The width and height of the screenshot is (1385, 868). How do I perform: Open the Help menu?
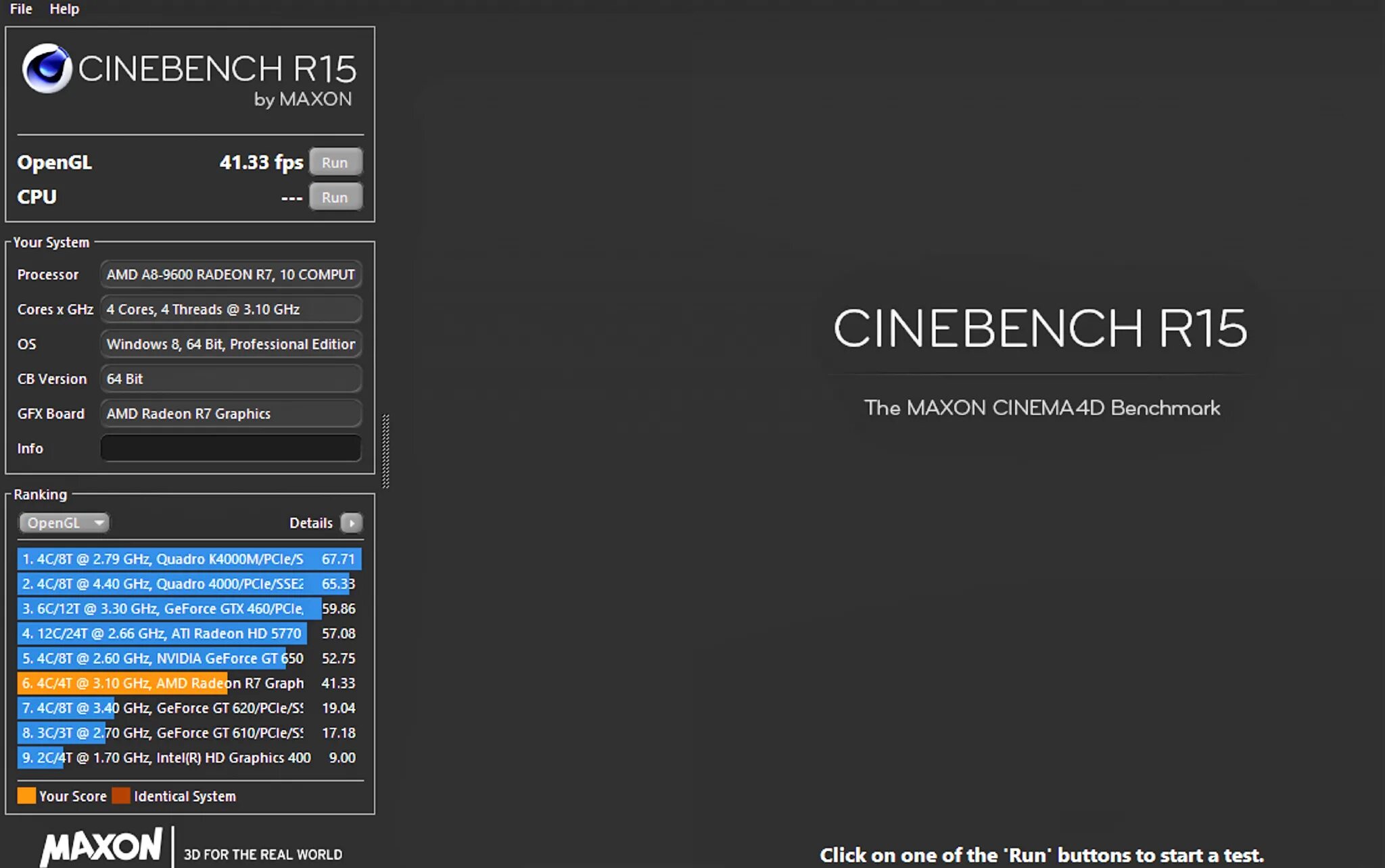tap(64, 9)
